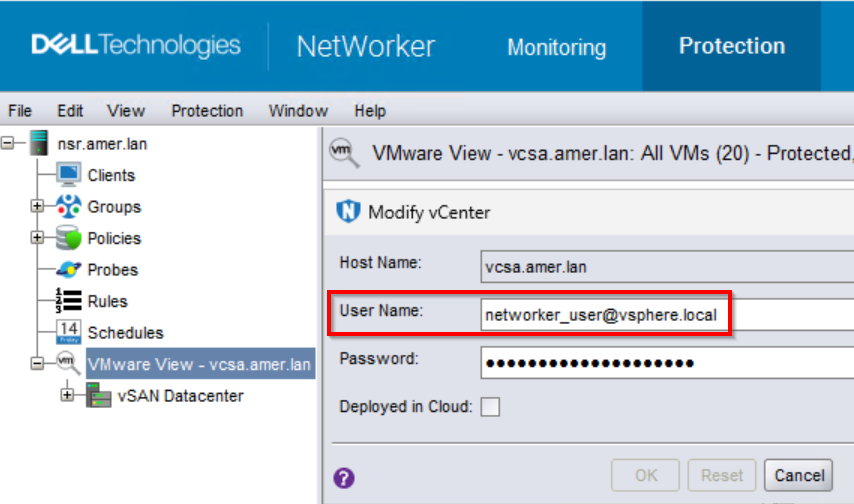The height and width of the screenshot is (504, 854).
Task: Open the Window menu
Action: (x=298, y=111)
